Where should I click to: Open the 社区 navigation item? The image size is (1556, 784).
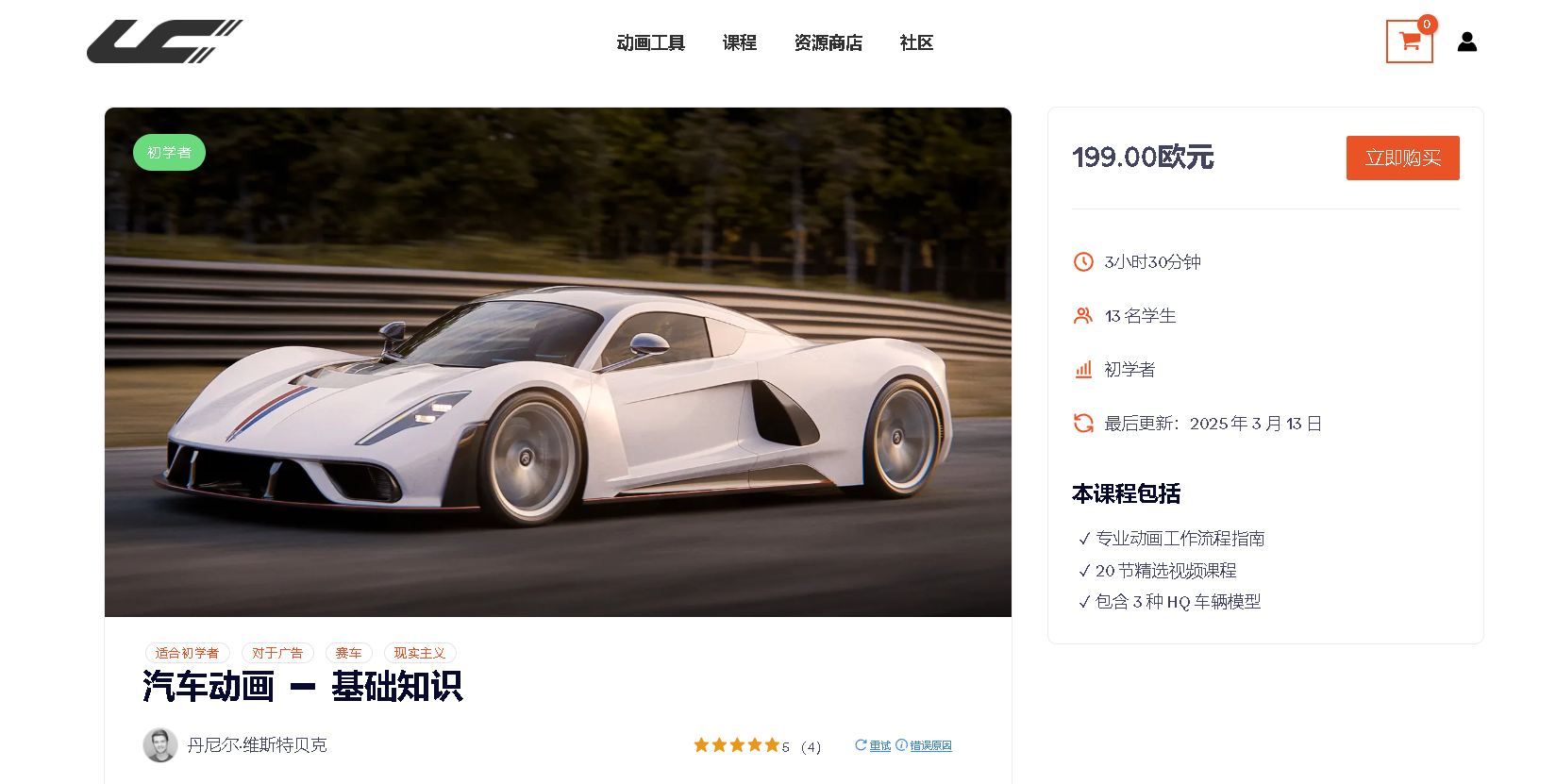(x=916, y=42)
